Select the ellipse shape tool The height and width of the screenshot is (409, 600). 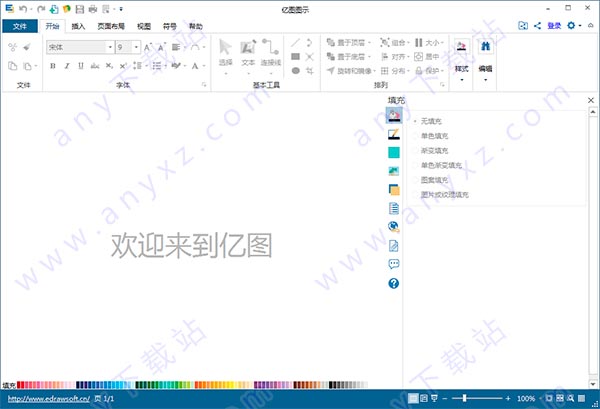tap(295, 70)
